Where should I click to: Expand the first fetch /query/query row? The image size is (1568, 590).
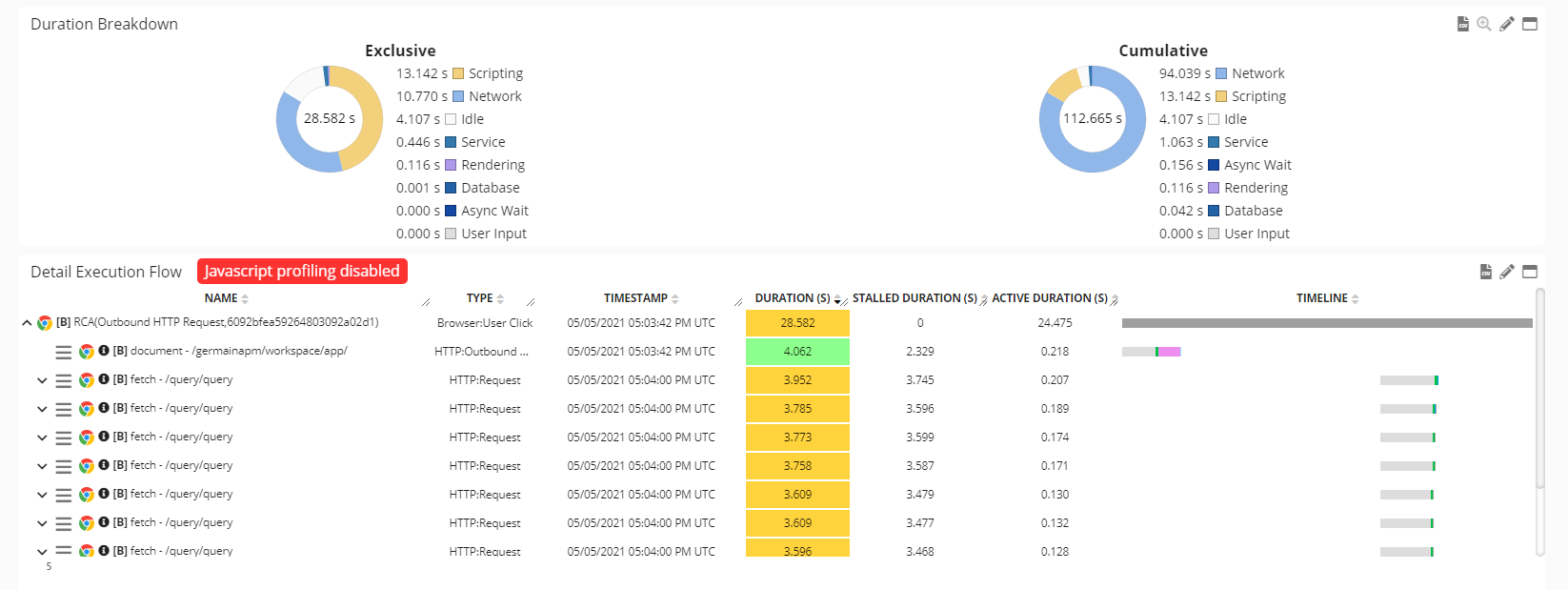(x=42, y=380)
